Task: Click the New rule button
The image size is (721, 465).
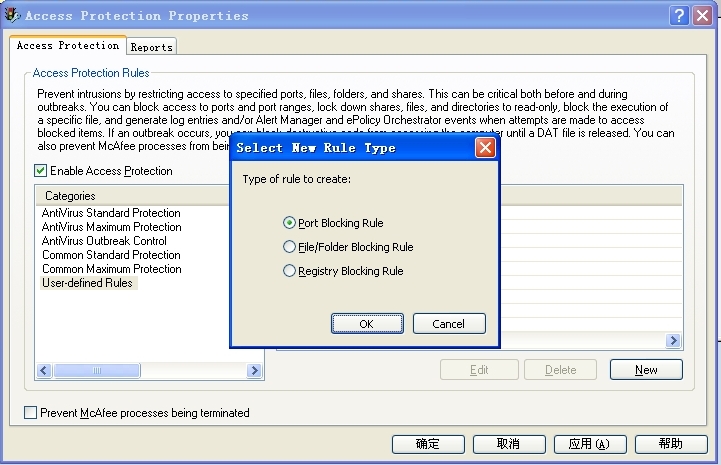Action: (x=646, y=370)
